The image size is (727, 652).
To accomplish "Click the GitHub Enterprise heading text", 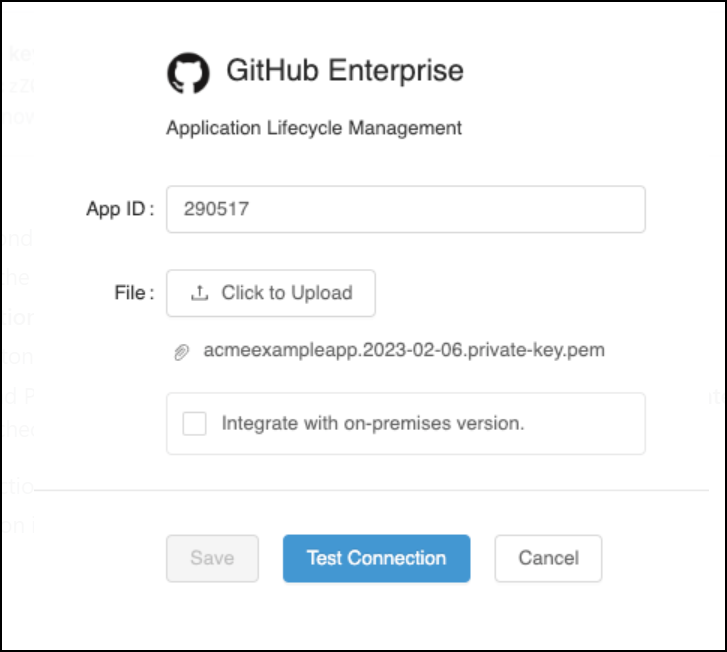I will tap(345, 71).
